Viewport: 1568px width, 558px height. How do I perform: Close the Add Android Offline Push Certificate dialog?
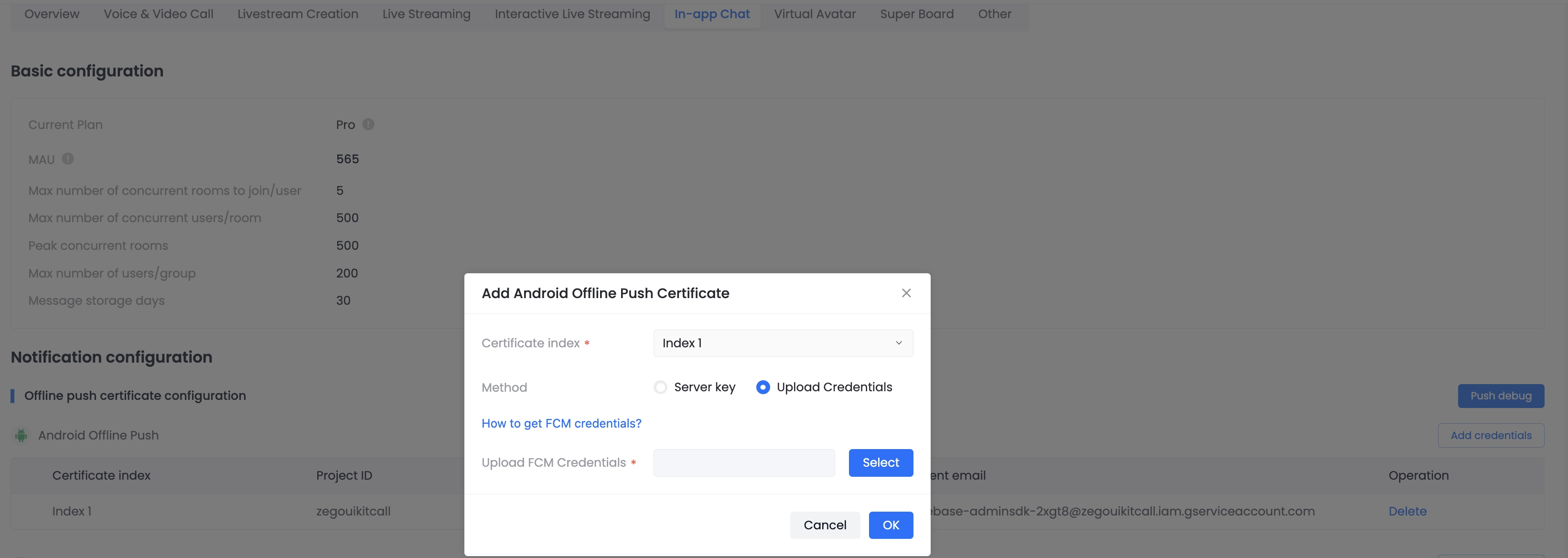click(x=906, y=293)
